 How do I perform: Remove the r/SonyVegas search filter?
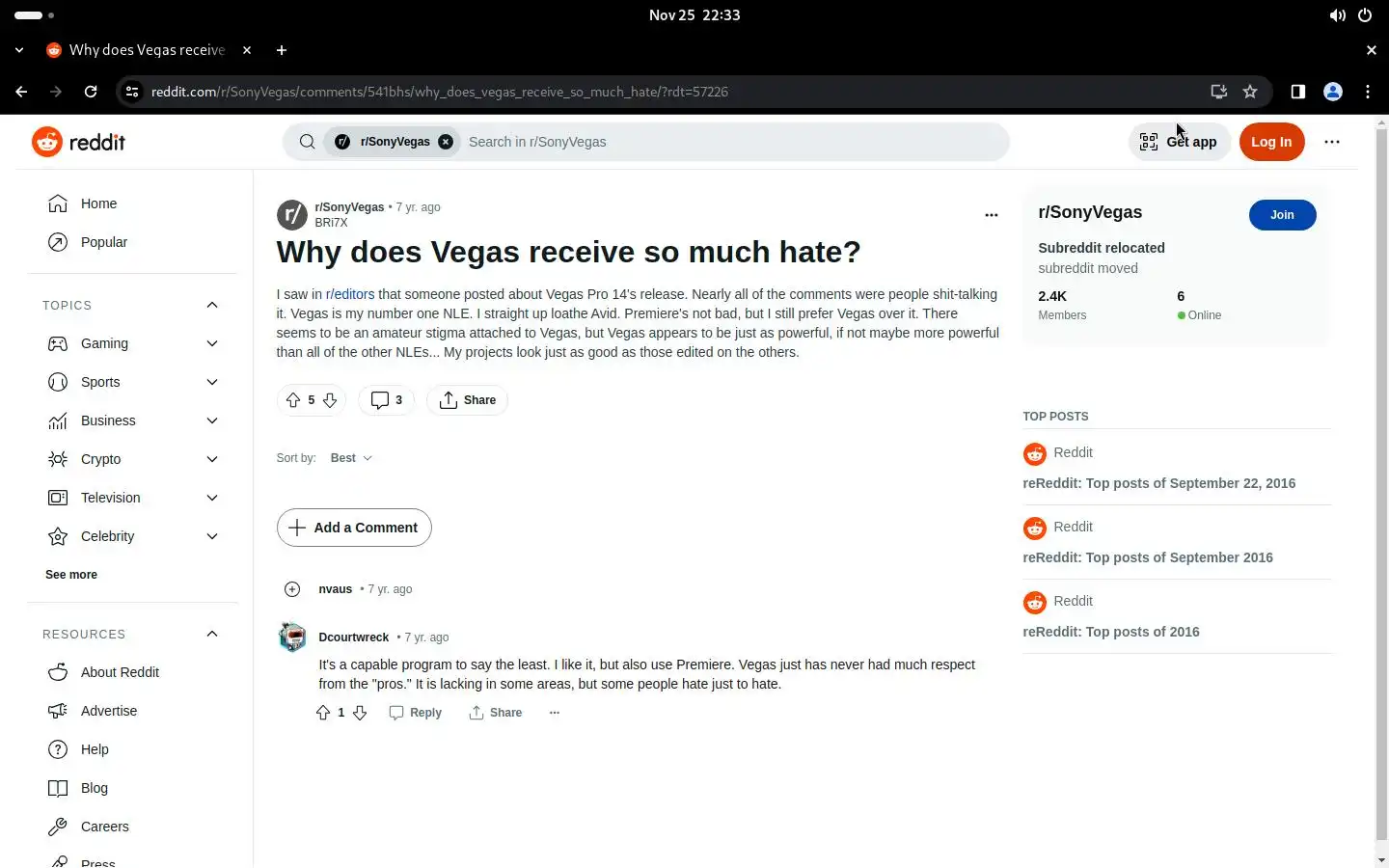coord(446,142)
